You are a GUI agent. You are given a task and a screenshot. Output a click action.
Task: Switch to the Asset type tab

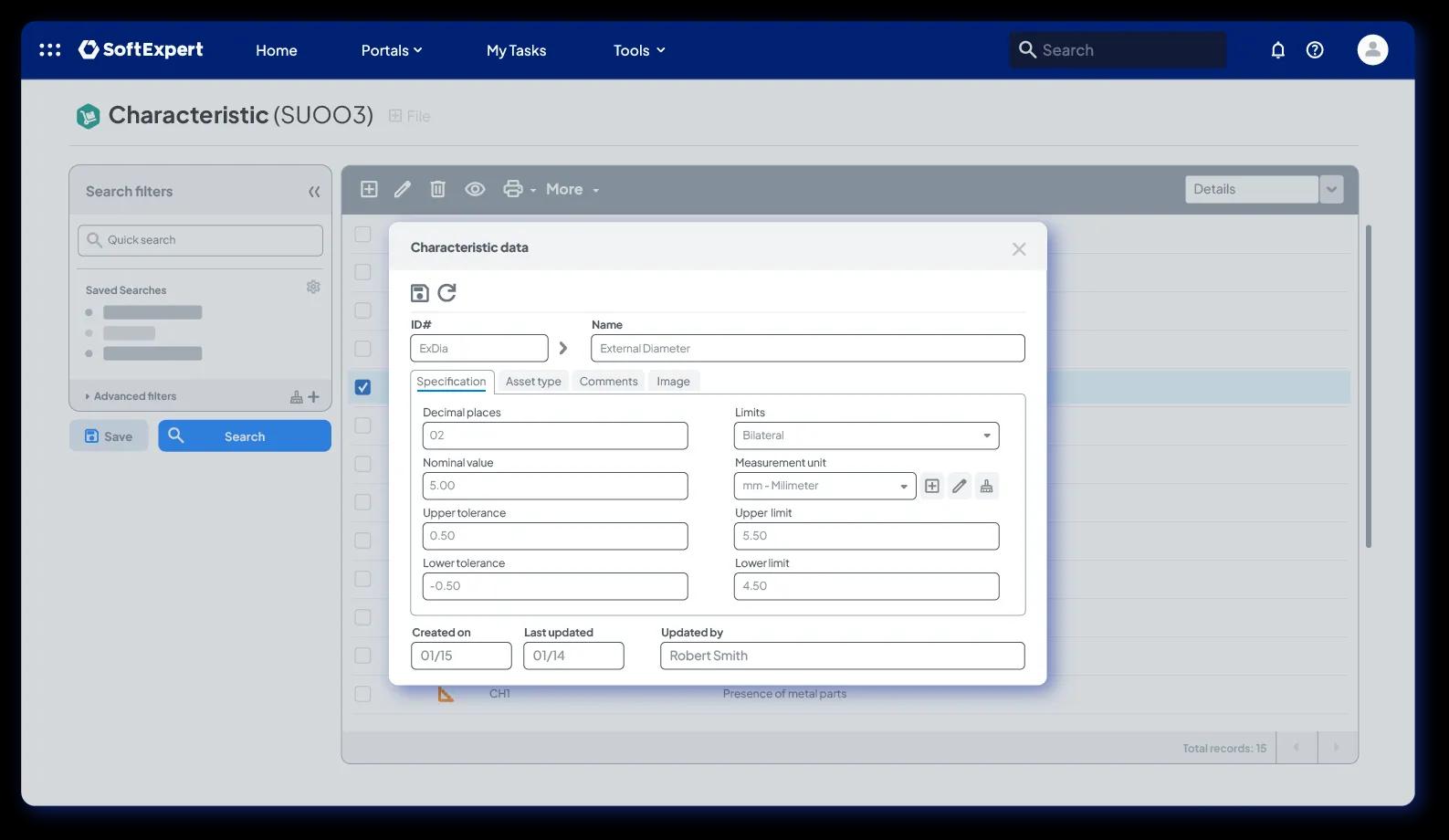pyautogui.click(x=533, y=382)
